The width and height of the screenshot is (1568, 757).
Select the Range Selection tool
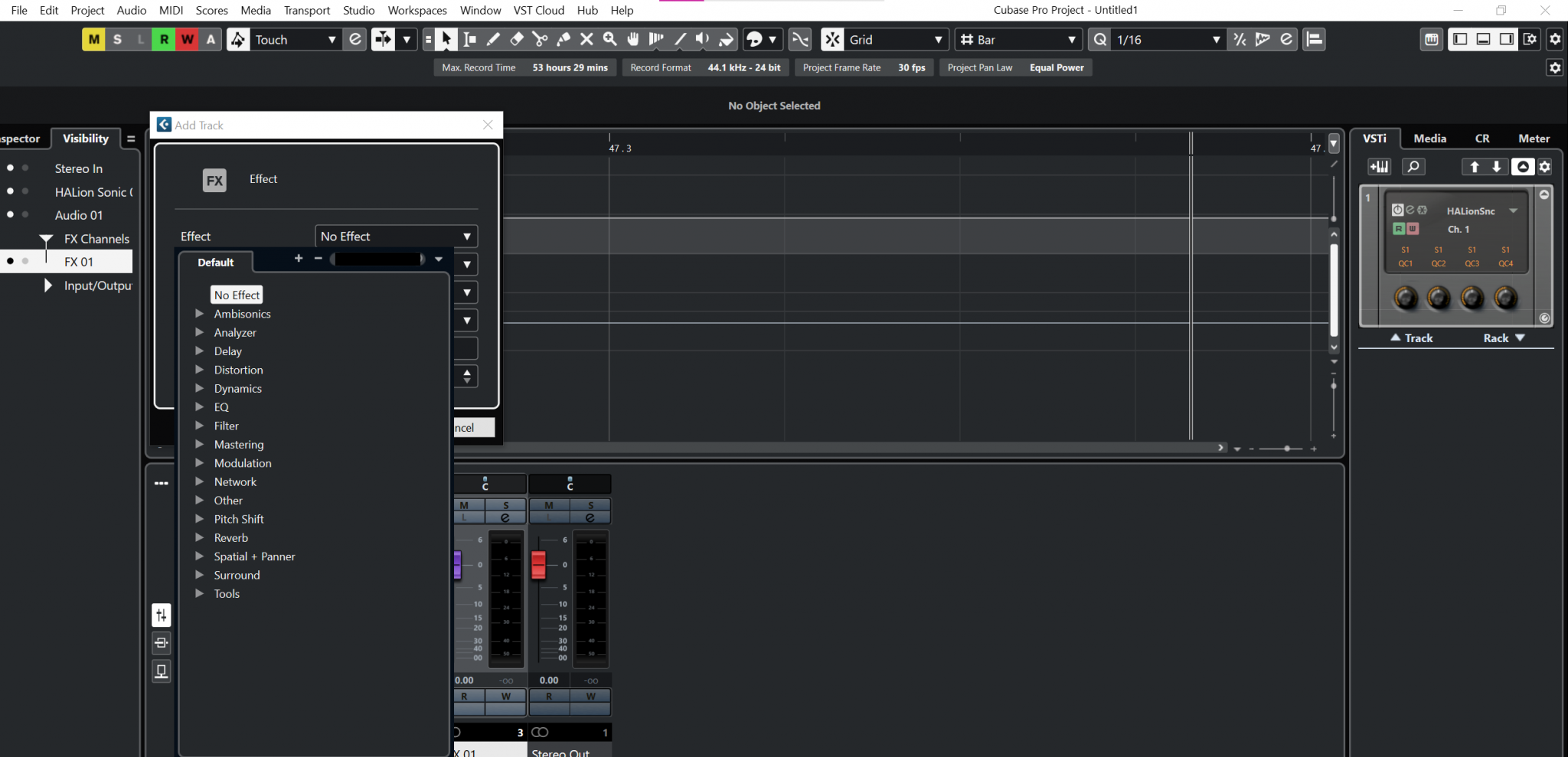[469, 39]
